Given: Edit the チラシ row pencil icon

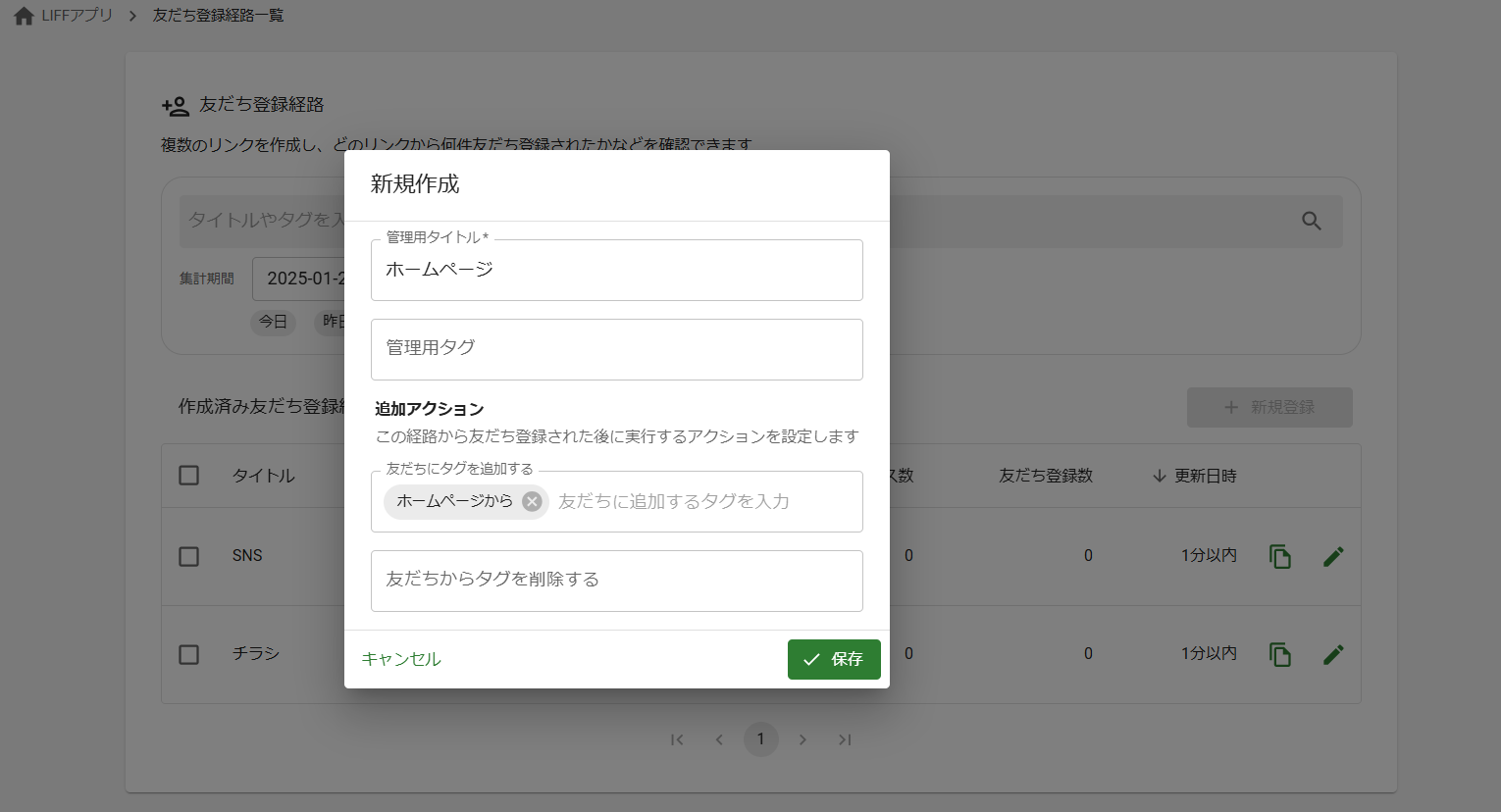Looking at the screenshot, I should 1333,654.
